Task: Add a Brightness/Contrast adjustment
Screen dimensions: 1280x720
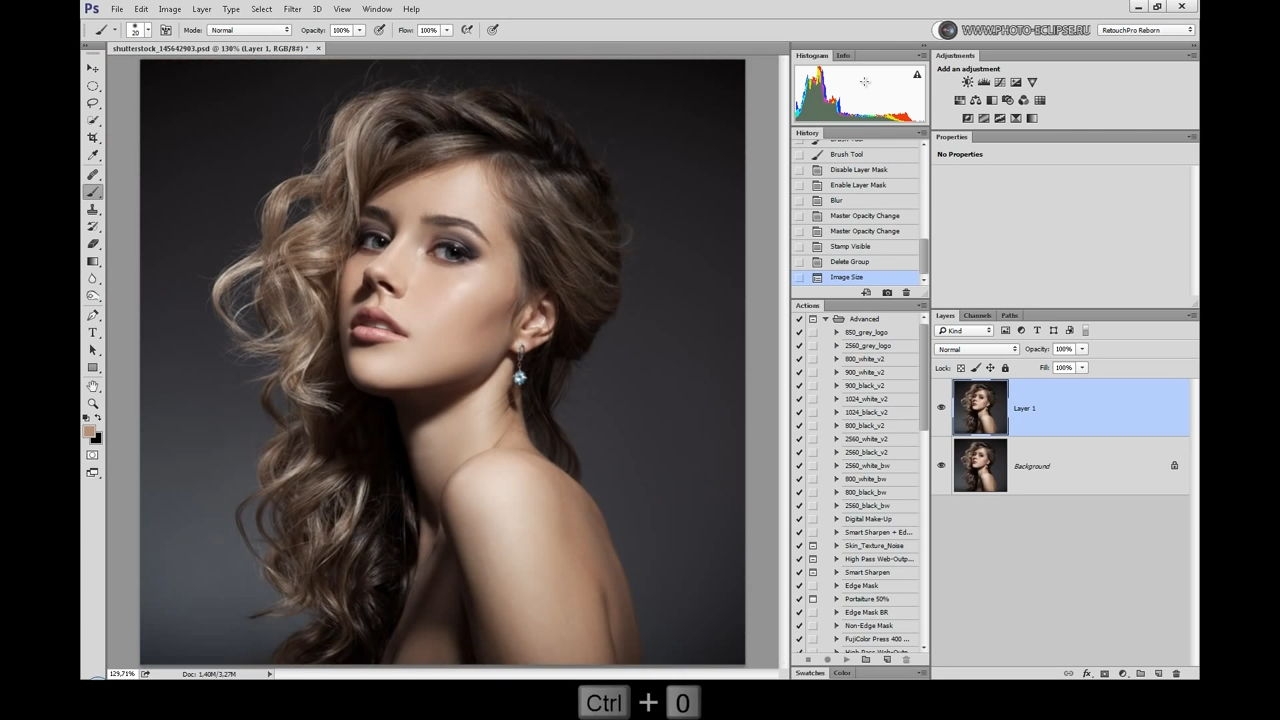Action: [x=967, y=82]
